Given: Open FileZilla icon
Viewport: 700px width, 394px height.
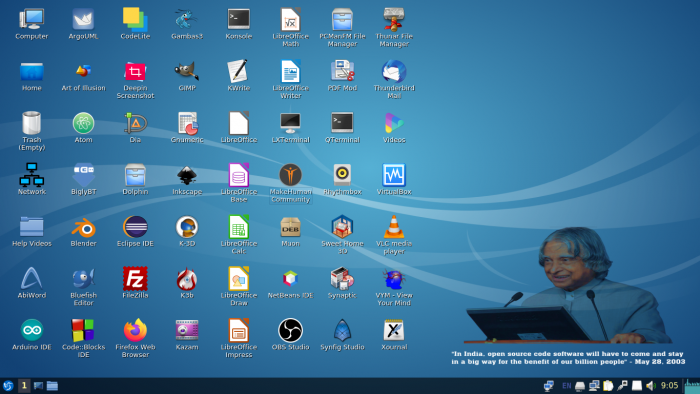Looking at the screenshot, I should point(135,278).
